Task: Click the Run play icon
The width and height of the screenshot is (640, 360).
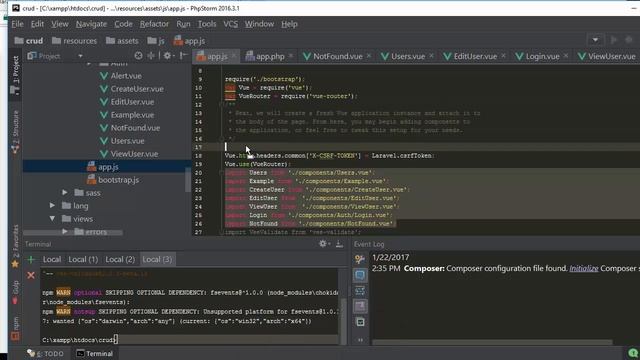Action: (x=613, y=40)
